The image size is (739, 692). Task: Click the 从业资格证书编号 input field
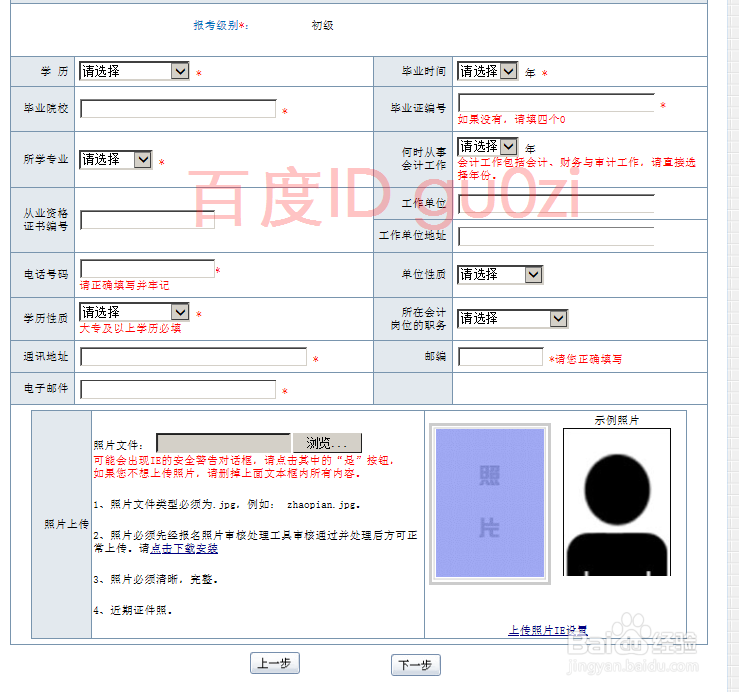point(148,220)
